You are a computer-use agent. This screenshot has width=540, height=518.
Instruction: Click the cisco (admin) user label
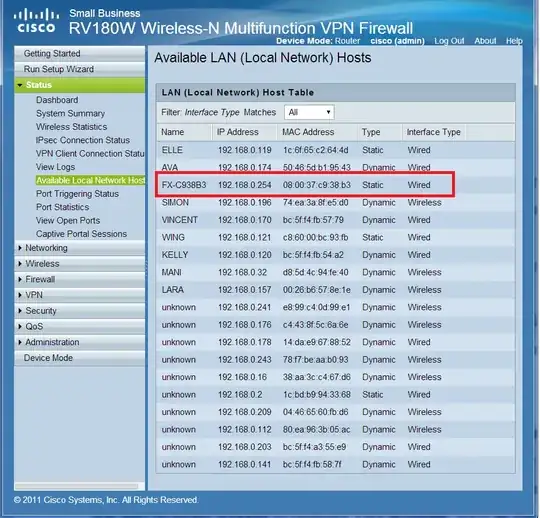(x=397, y=41)
